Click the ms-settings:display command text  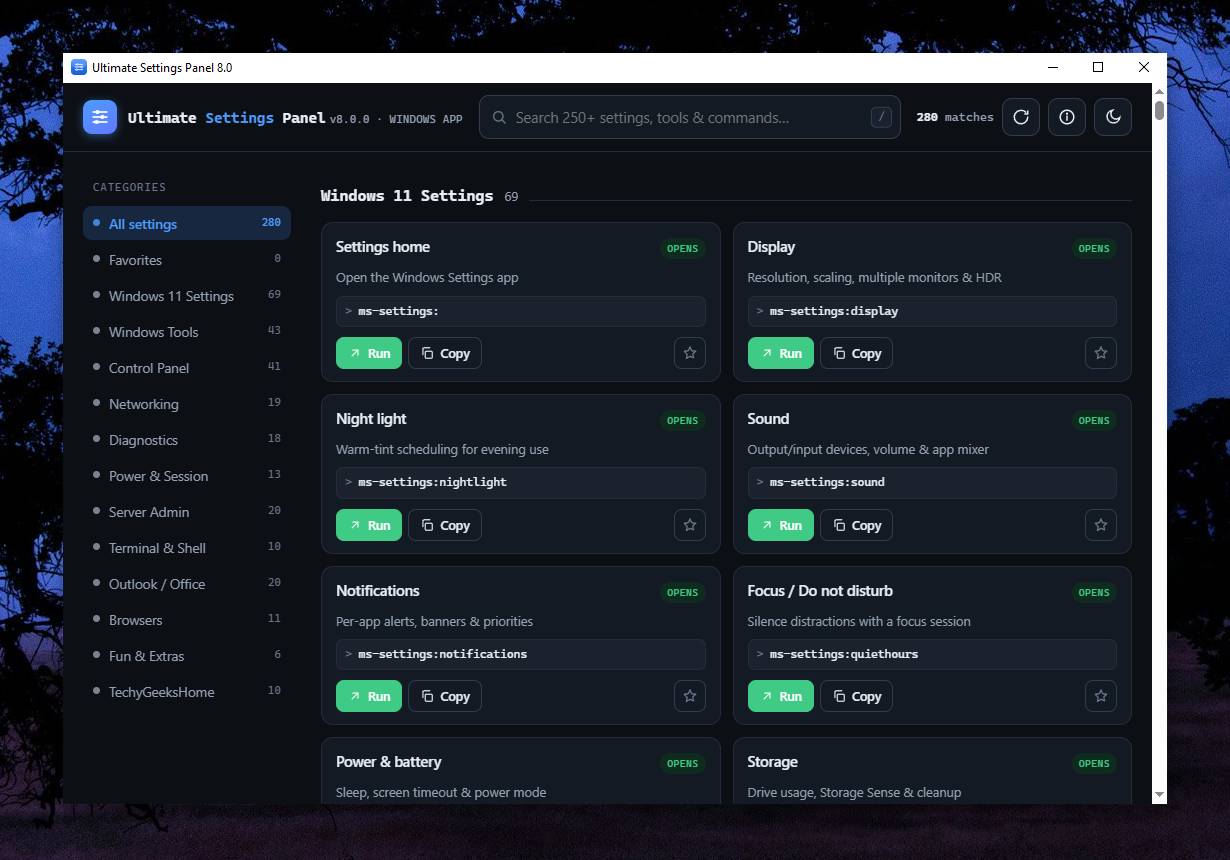click(x=834, y=311)
